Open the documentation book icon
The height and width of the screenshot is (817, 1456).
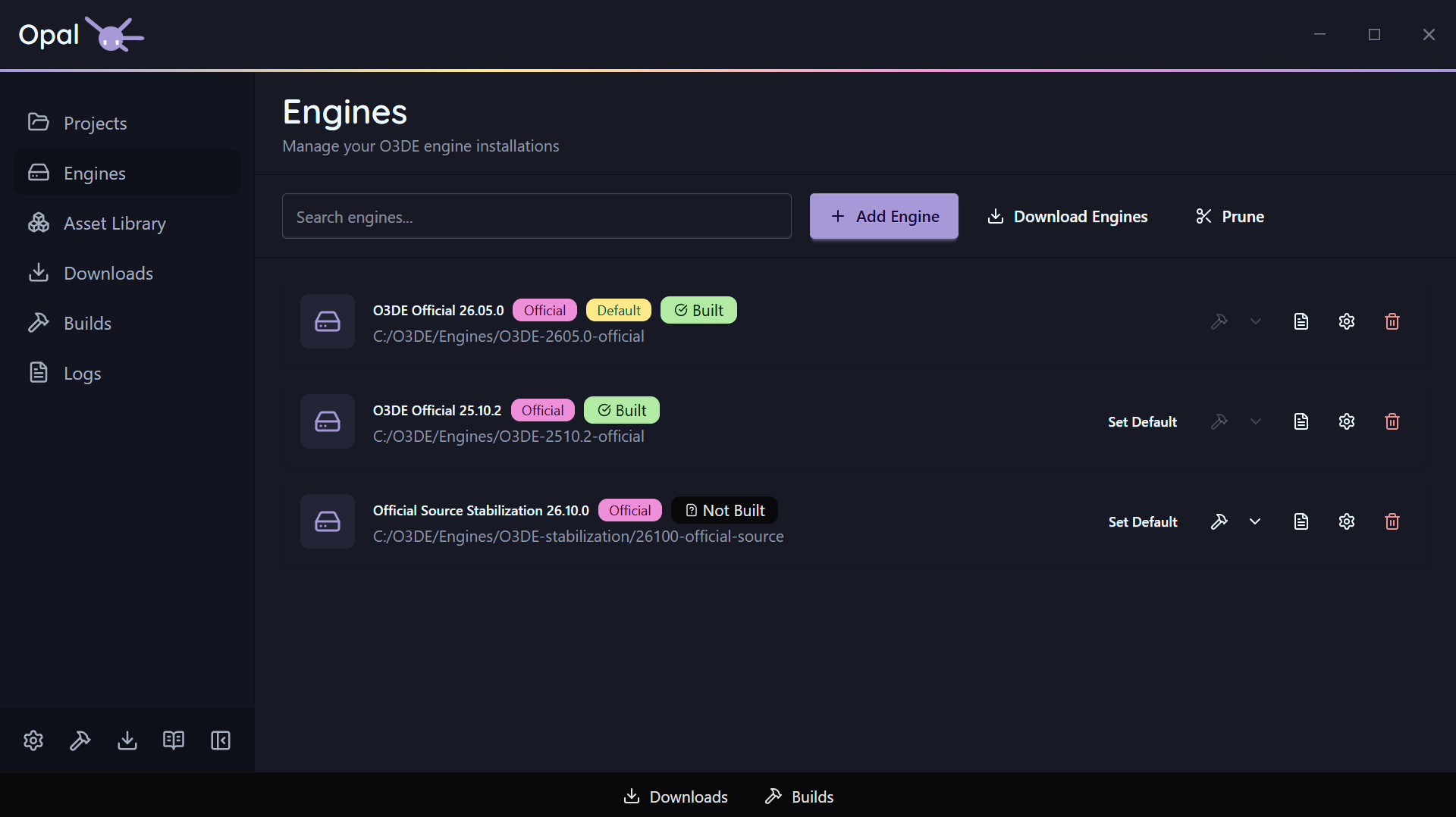[x=174, y=740]
